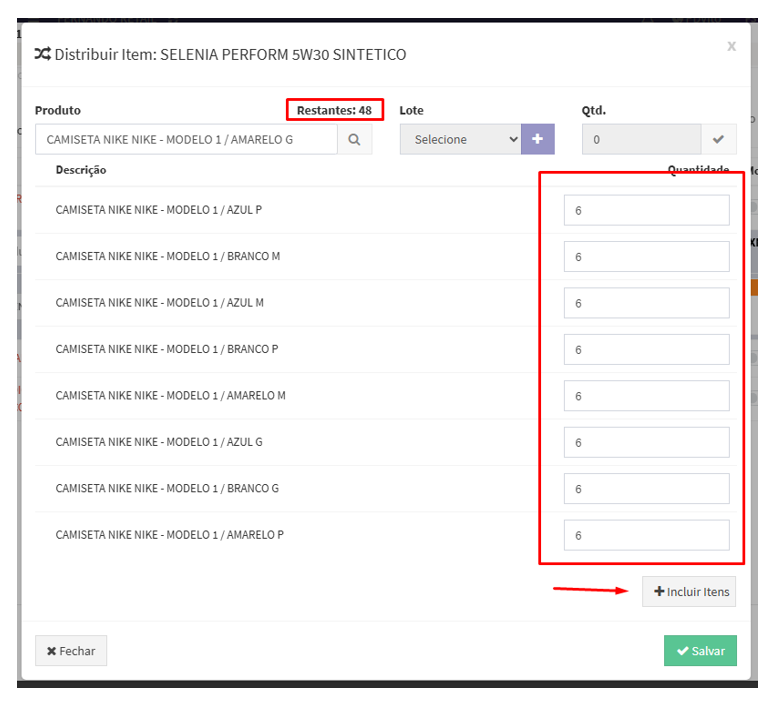Open the Lote 'Selecione' dropdown
This screenshot has height=702, width=773.
[x=460, y=140]
